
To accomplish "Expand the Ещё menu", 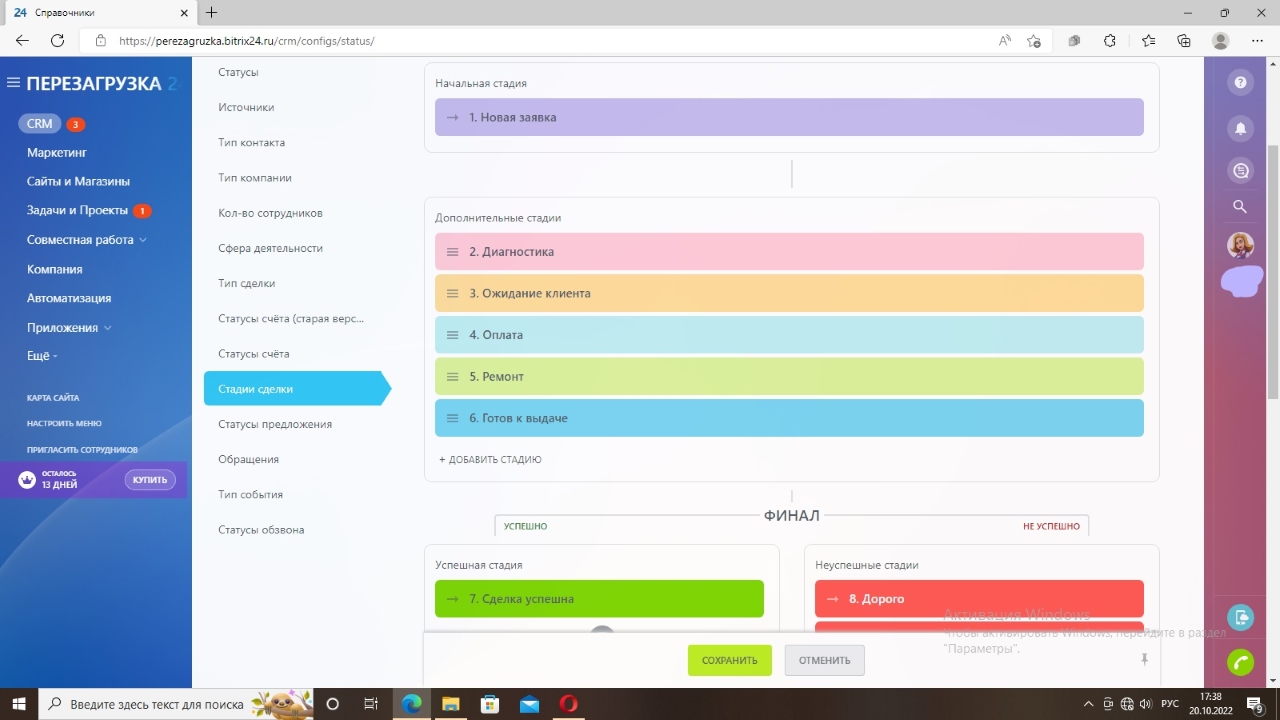I will click(x=42, y=356).
